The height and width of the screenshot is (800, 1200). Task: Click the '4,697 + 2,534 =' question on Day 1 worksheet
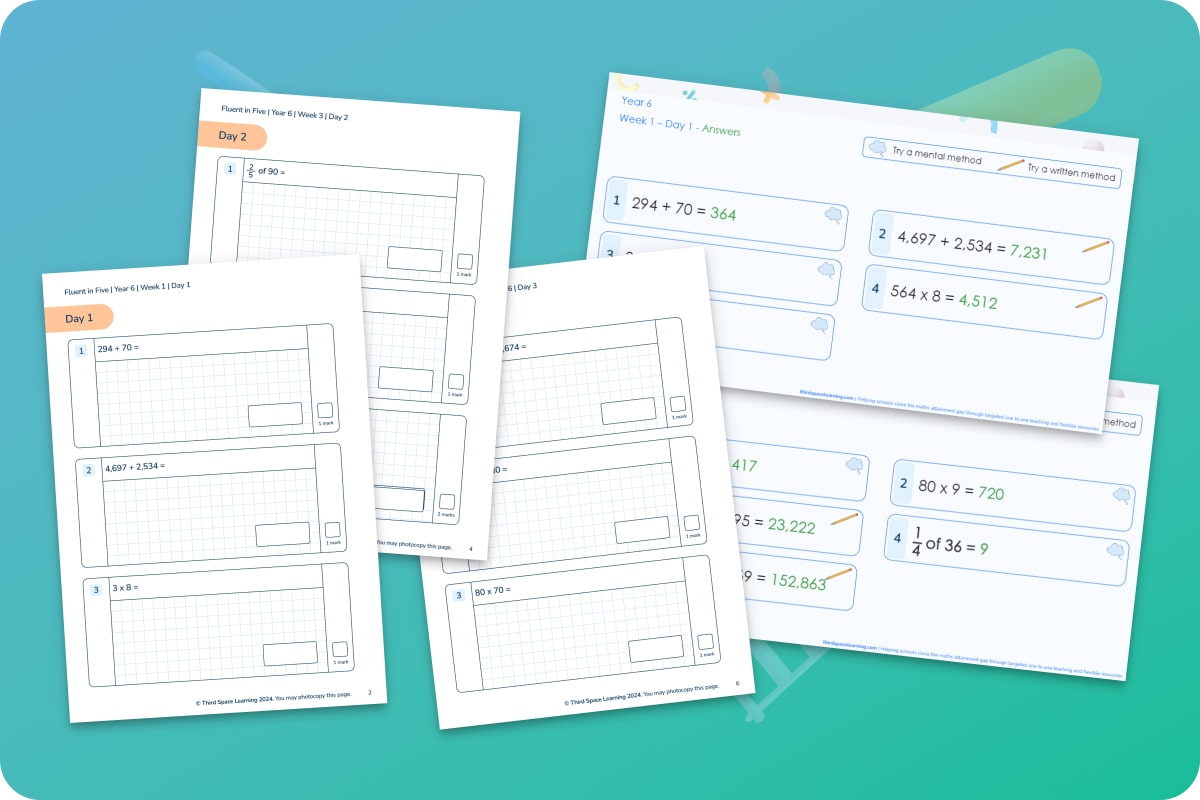click(x=134, y=468)
